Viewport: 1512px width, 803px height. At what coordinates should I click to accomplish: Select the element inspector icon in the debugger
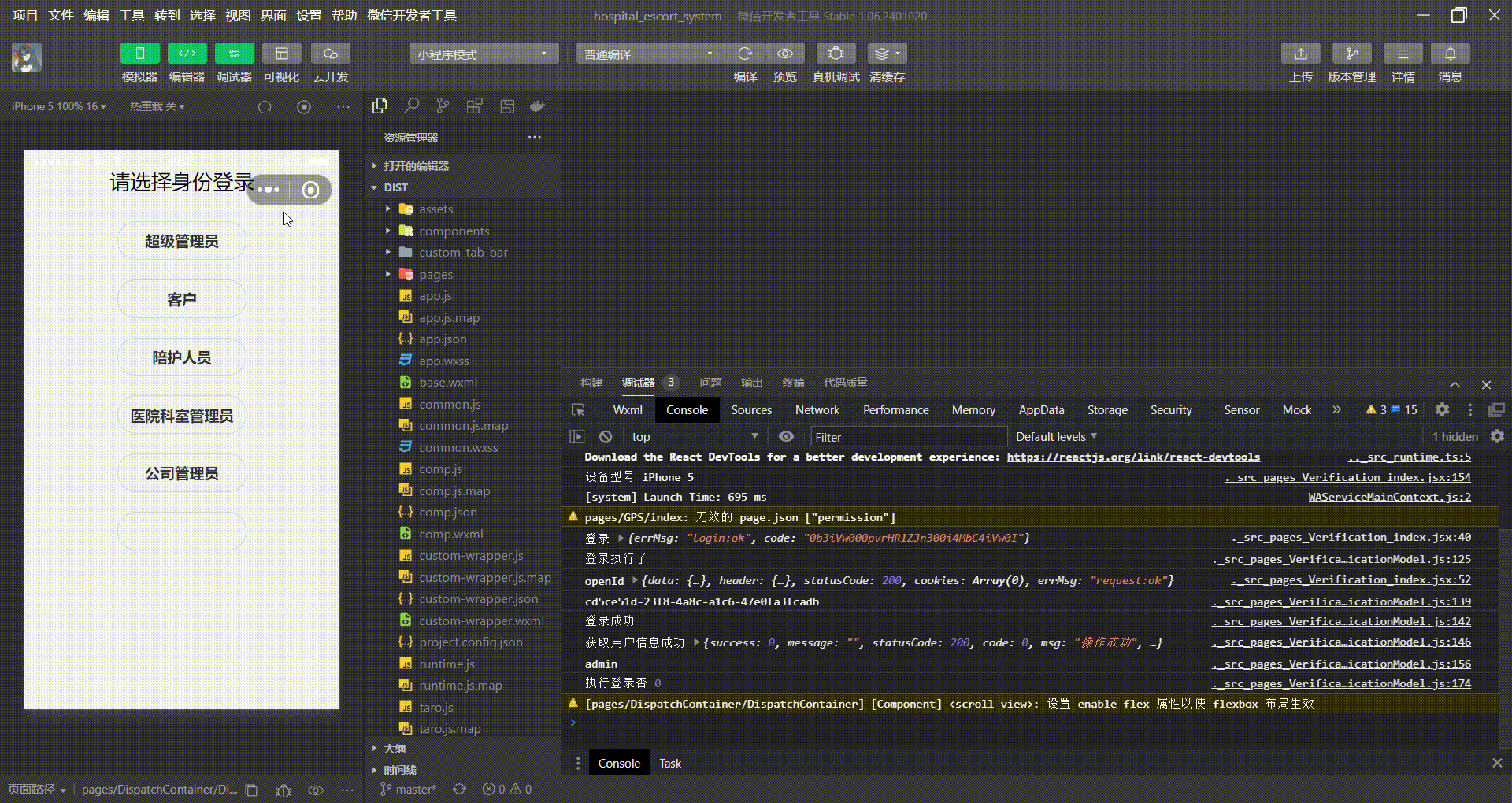pos(579,410)
